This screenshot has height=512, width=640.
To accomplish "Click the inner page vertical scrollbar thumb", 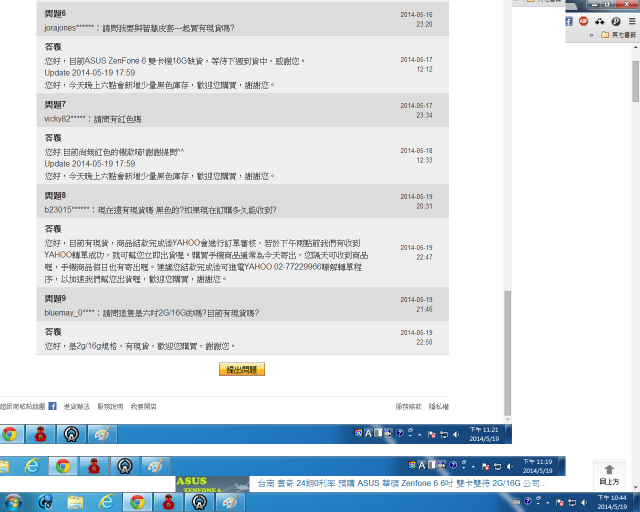I will (x=507, y=353).
